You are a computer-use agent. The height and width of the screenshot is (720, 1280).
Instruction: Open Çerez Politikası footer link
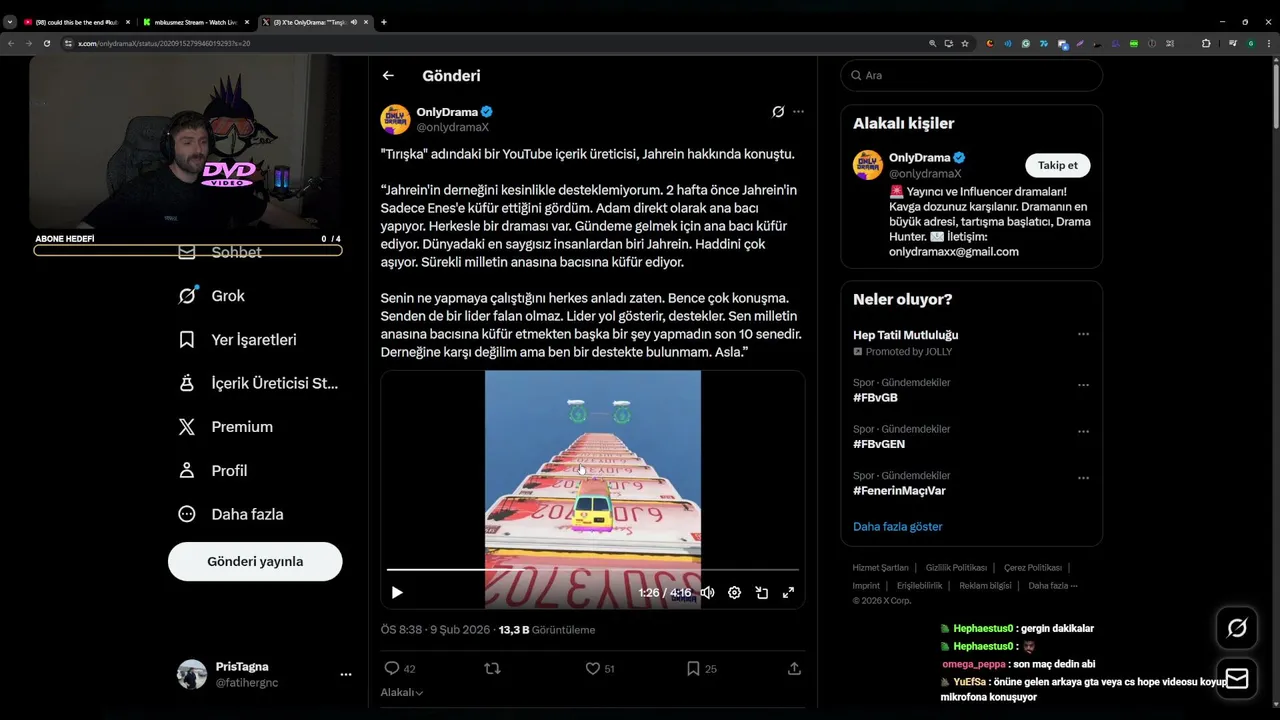pos(1033,568)
